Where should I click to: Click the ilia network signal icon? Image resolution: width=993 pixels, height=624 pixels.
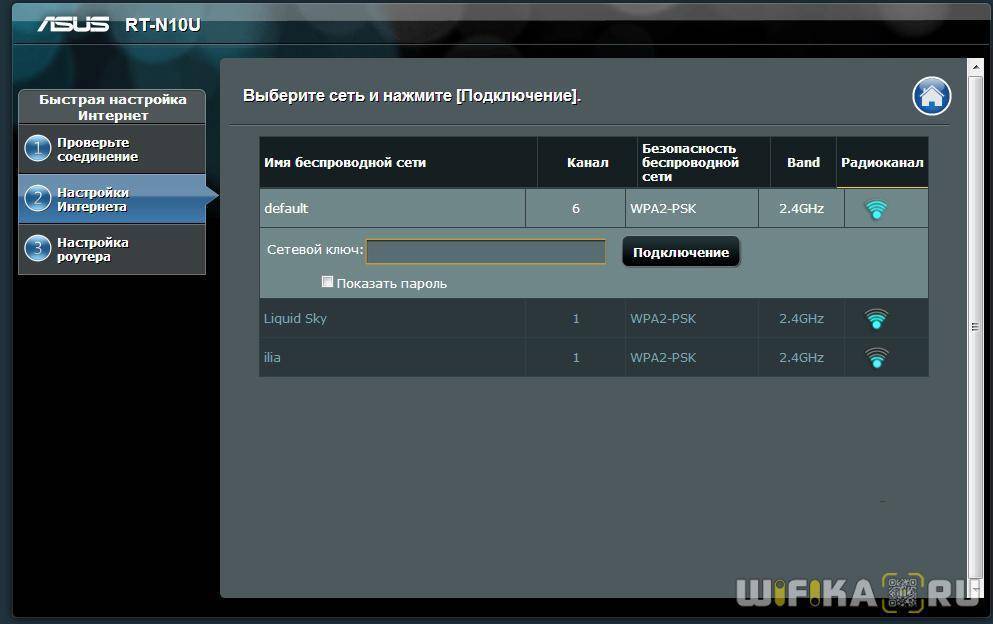tap(876, 358)
